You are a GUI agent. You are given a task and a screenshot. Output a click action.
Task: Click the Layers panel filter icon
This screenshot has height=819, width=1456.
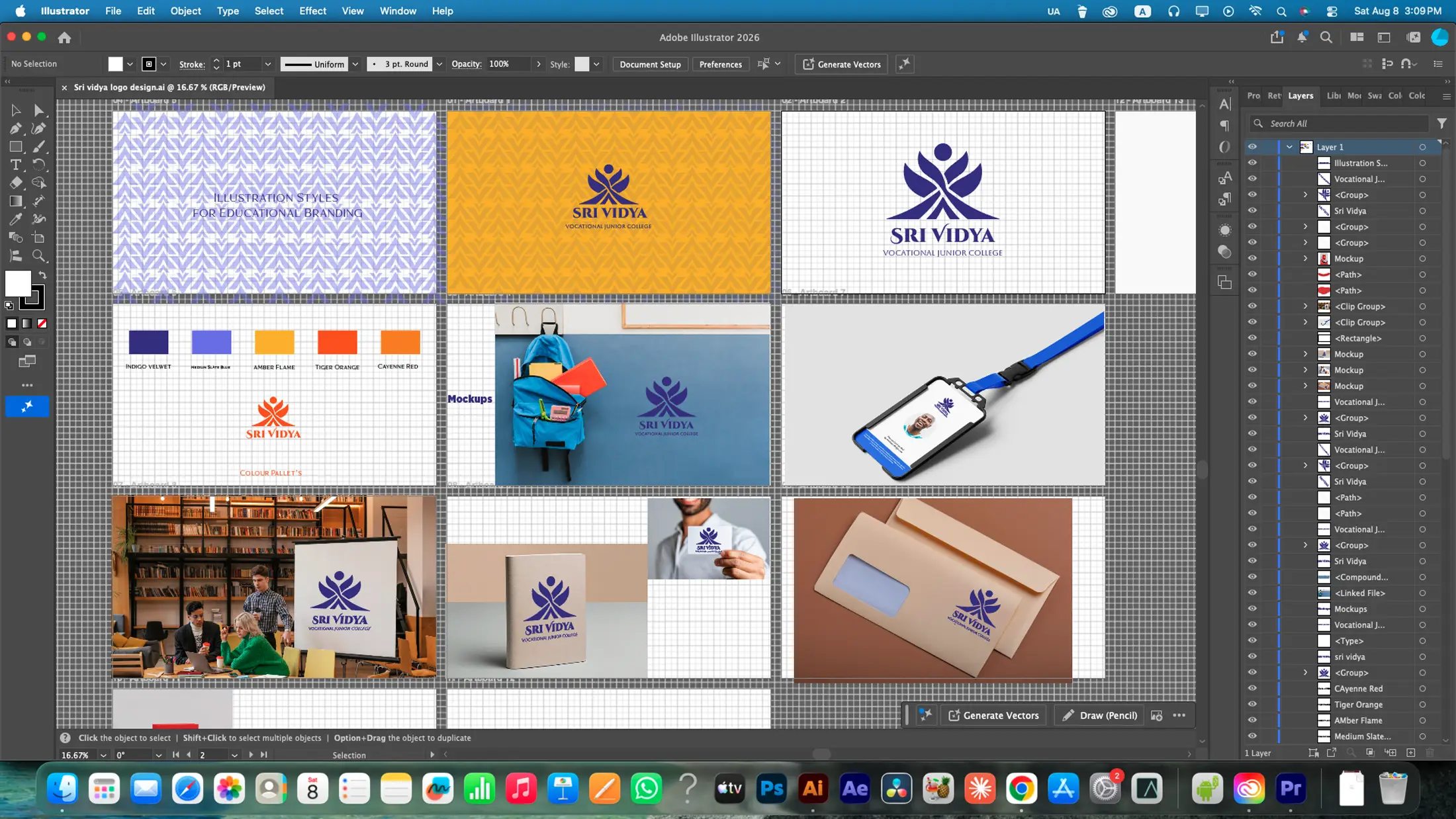click(1441, 123)
